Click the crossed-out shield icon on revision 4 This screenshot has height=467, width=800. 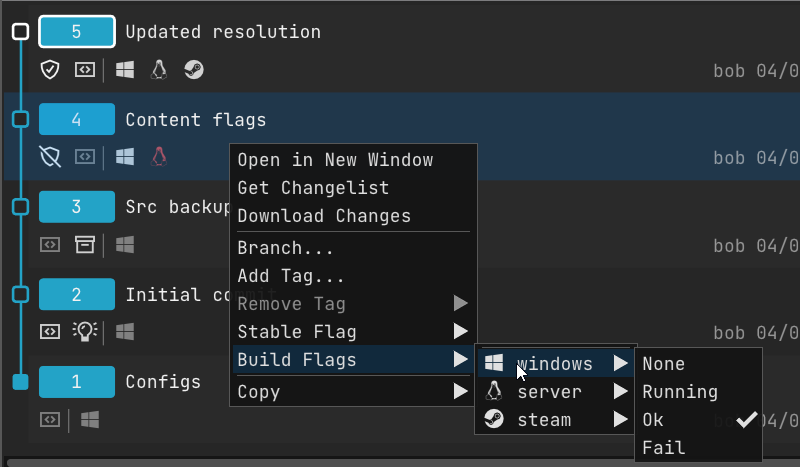coord(50,157)
